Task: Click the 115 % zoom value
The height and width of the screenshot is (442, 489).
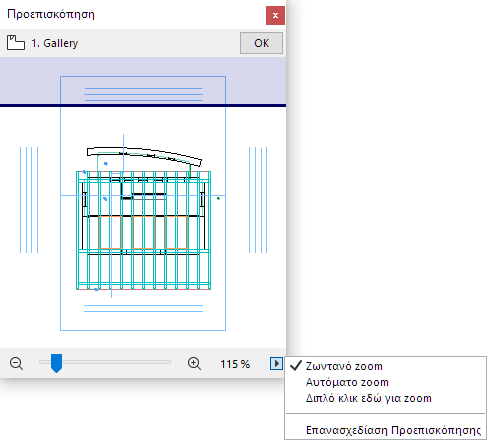Action: 235,364
